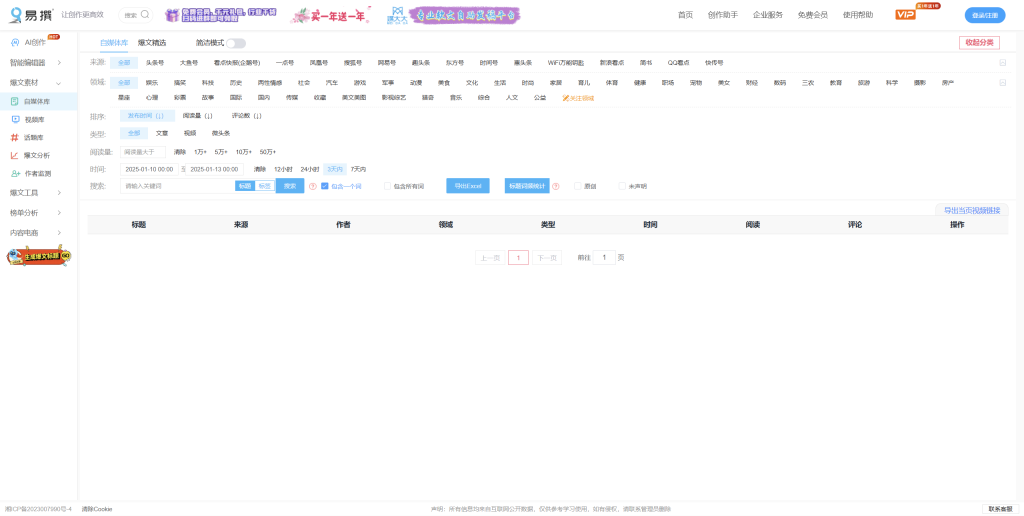The width and height of the screenshot is (1024, 516).
Task: Open the 生成爆文标题 GO banner
Action: pos(39,257)
